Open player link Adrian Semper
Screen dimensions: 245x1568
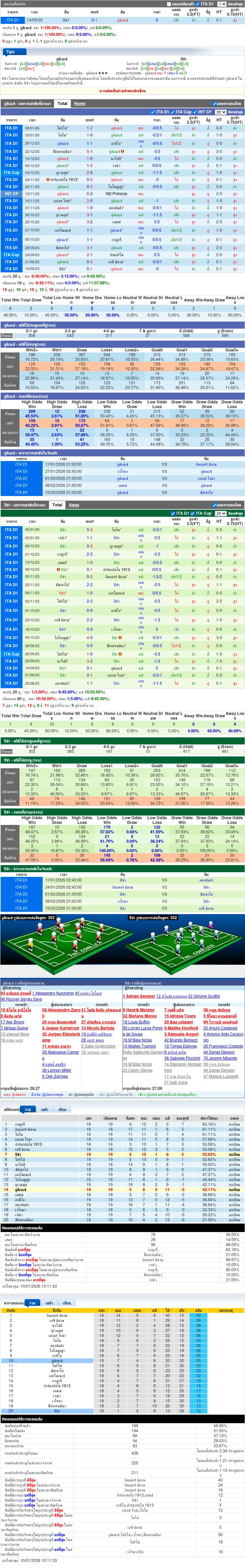(x=140, y=997)
